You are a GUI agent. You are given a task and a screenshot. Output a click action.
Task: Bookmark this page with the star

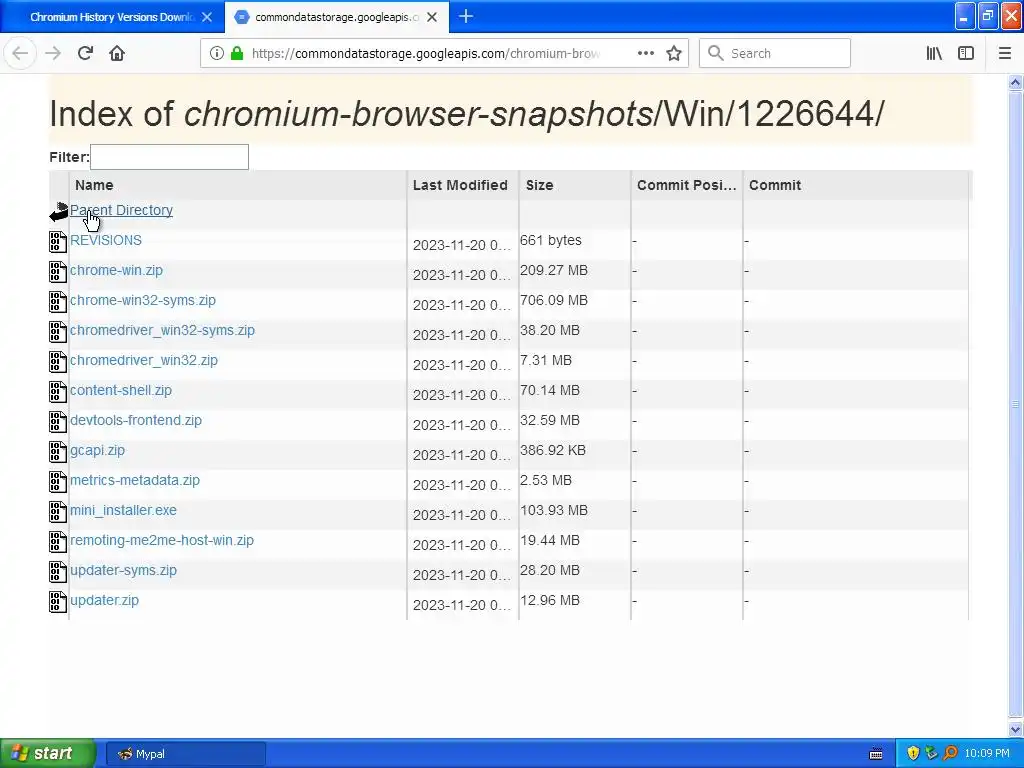click(674, 53)
